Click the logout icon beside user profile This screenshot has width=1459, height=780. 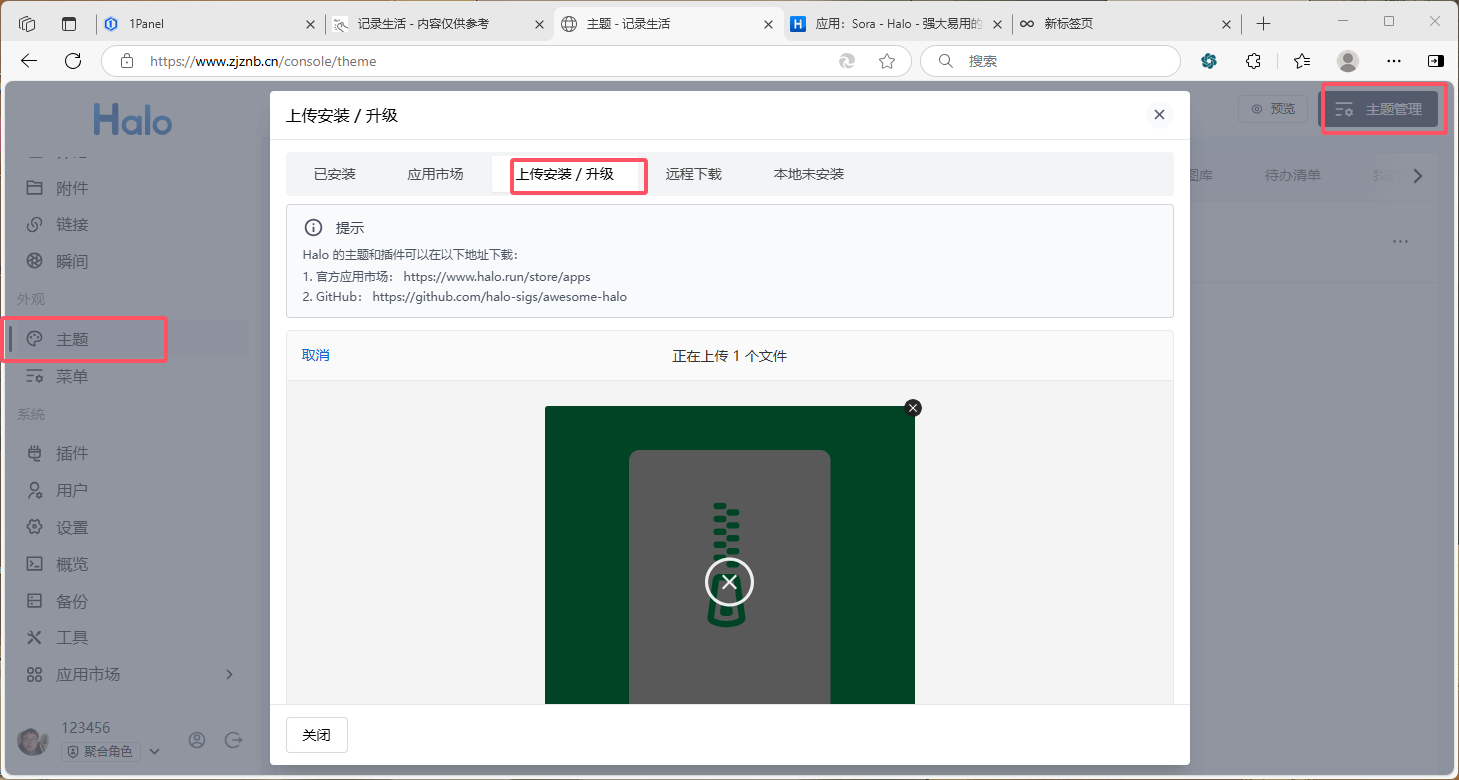point(234,740)
